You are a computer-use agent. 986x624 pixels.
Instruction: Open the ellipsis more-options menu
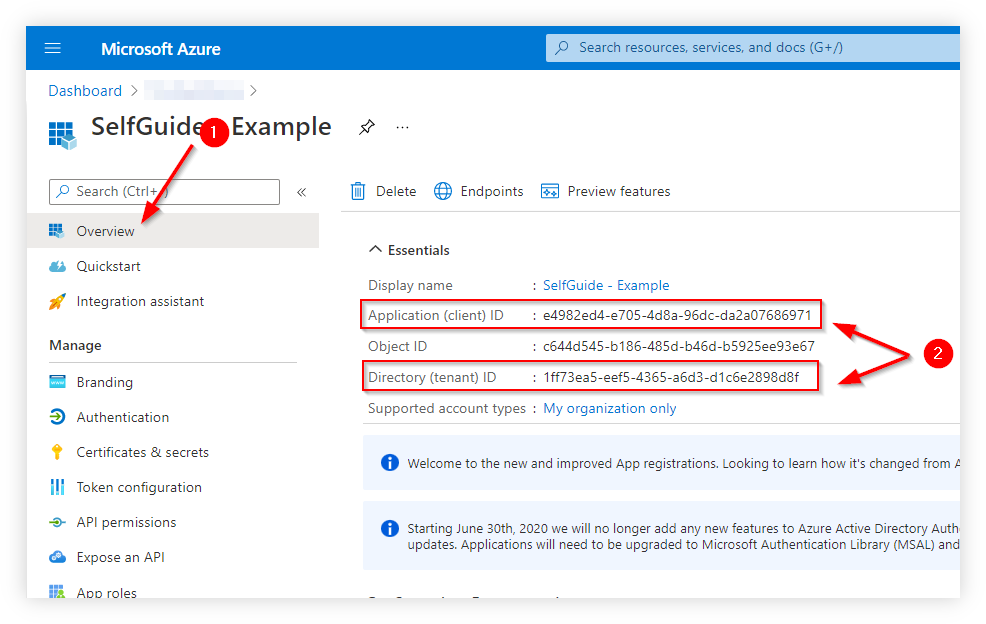click(x=402, y=128)
